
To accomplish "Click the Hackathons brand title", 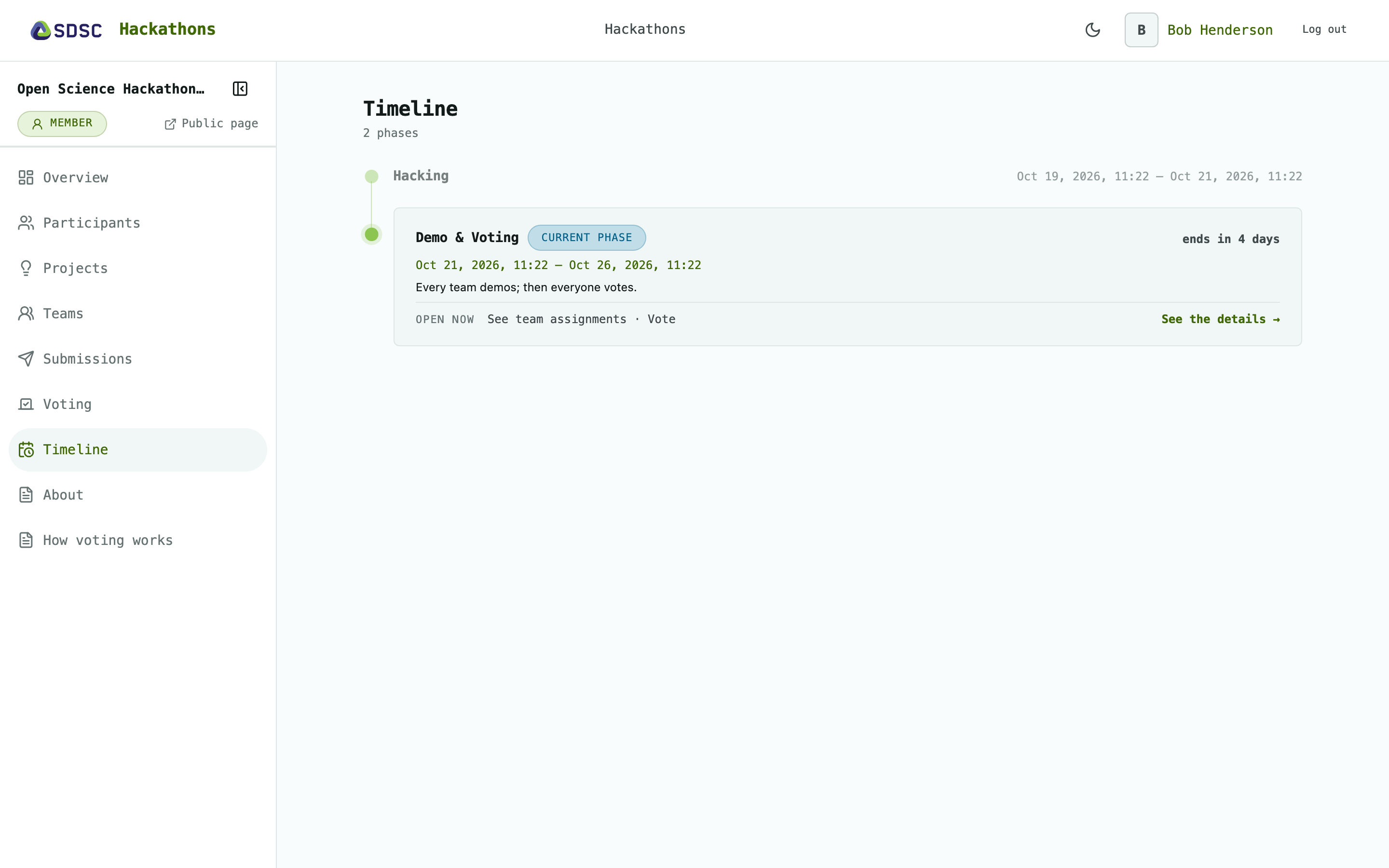I will click(167, 29).
